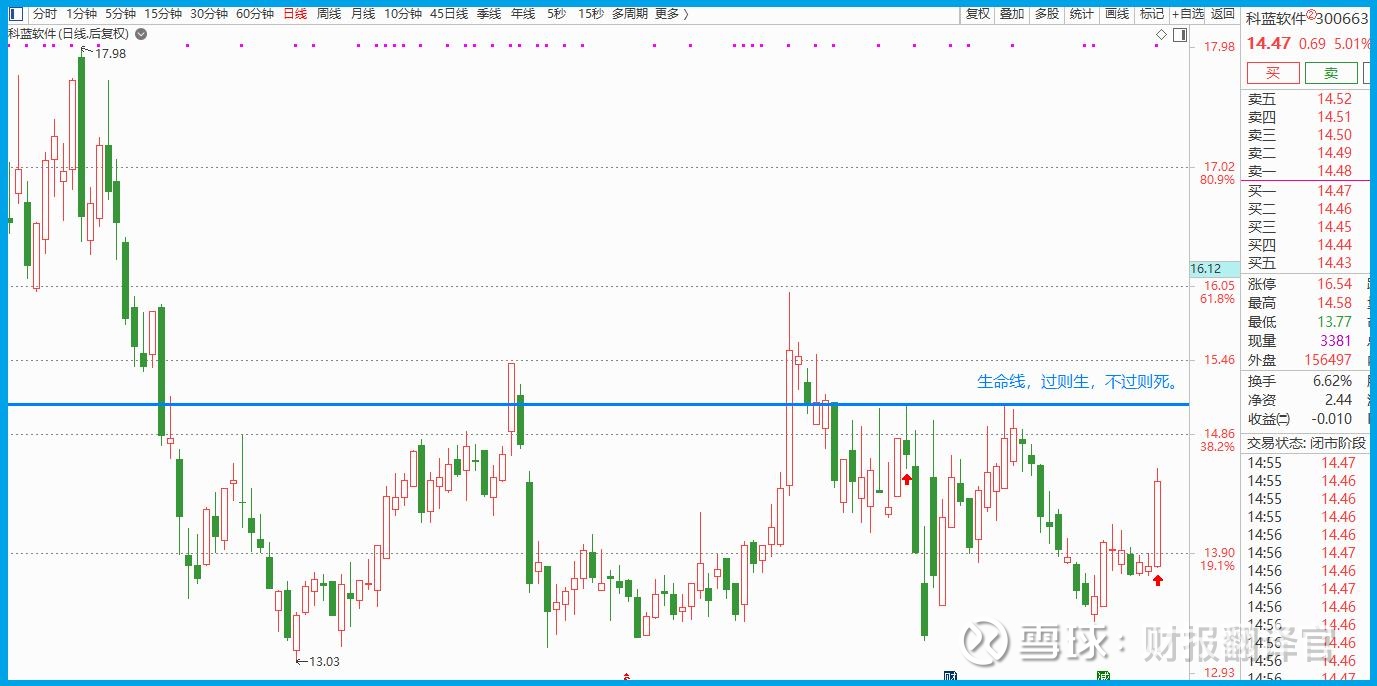This screenshot has height=686, width=1377.
Task: Select the 买三 14.45 order row
Action: pyautogui.click(x=1307, y=227)
